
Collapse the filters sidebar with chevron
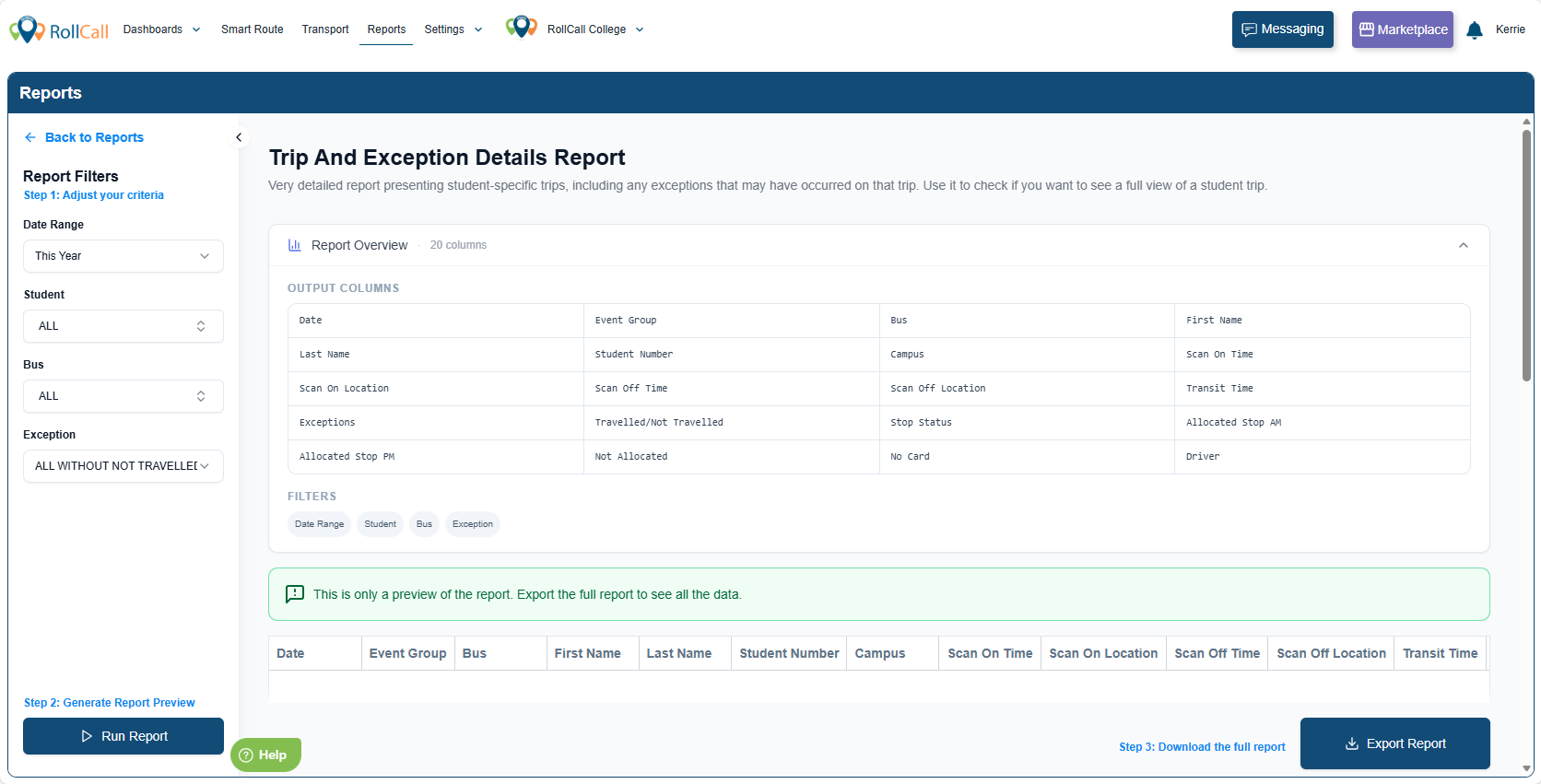(239, 137)
